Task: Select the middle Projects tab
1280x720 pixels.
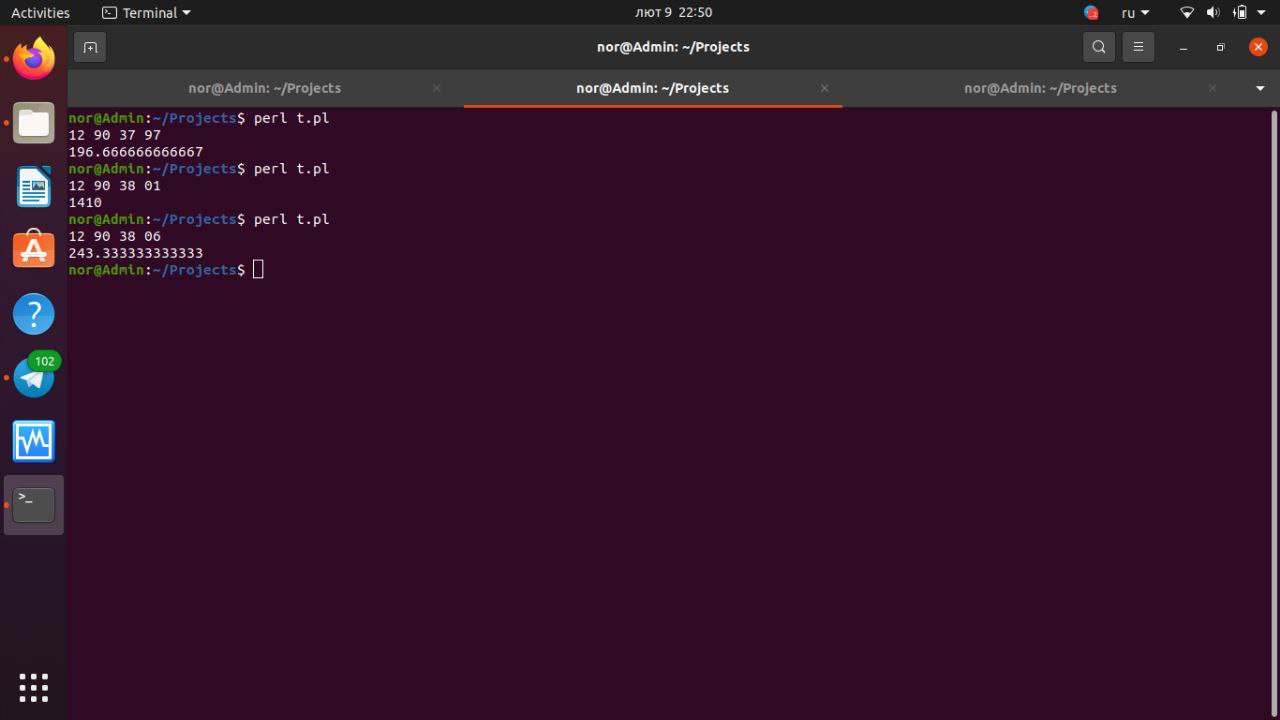Action: (x=653, y=88)
